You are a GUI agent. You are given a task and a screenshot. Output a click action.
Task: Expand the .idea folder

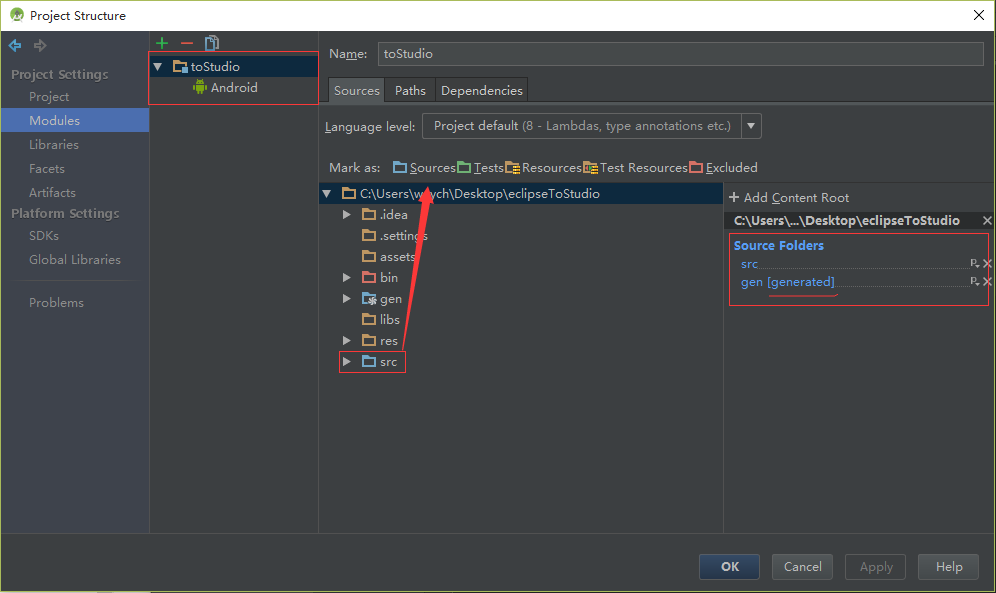click(347, 215)
